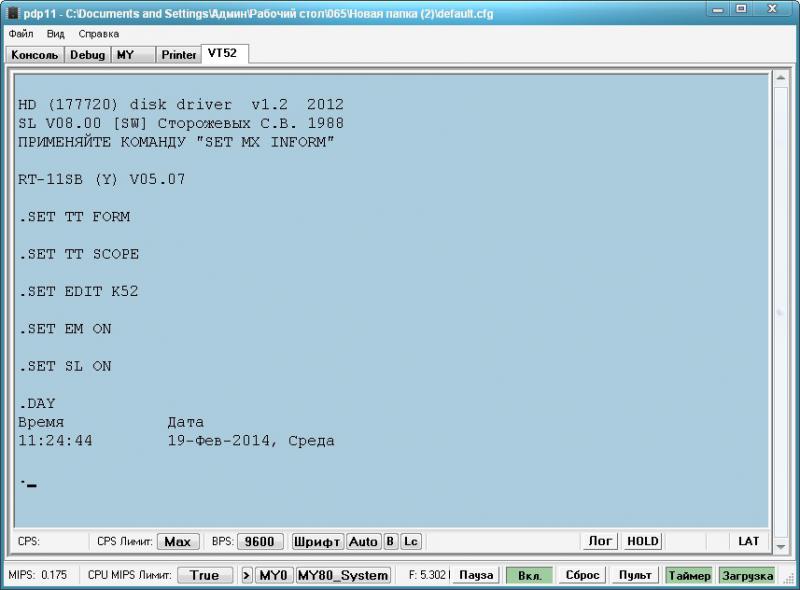Open the BPS '9600' rate selector
The height and width of the screenshot is (590, 800).
click(260, 541)
